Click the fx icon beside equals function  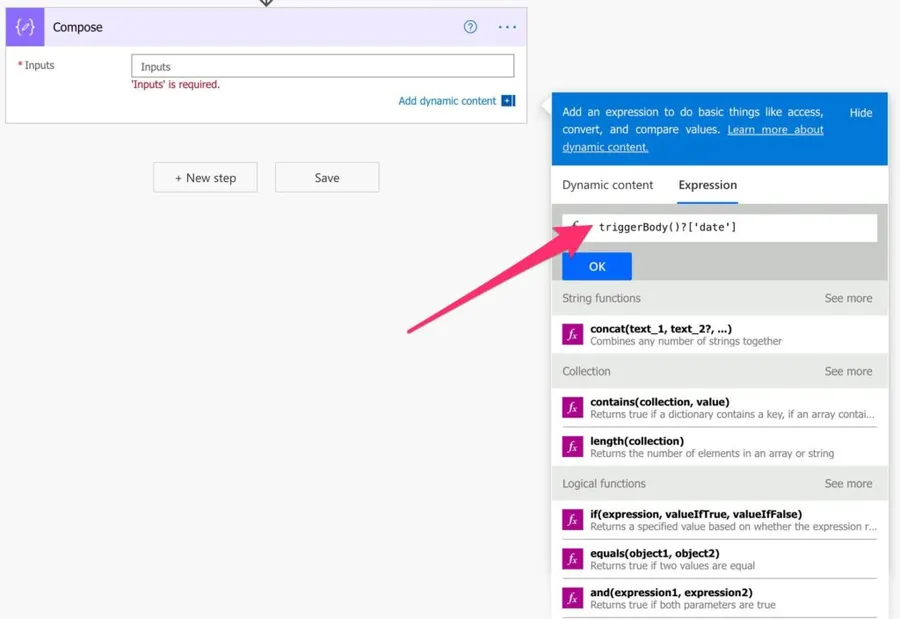pyautogui.click(x=572, y=559)
